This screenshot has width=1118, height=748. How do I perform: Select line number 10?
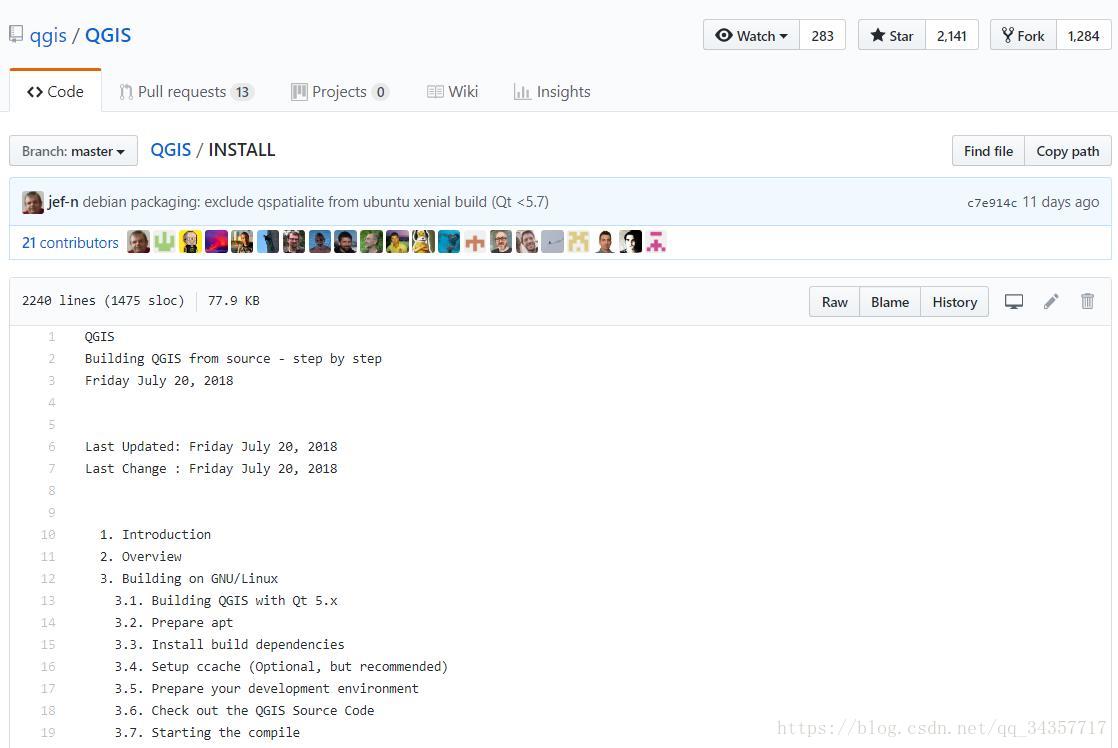[x=48, y=534]
